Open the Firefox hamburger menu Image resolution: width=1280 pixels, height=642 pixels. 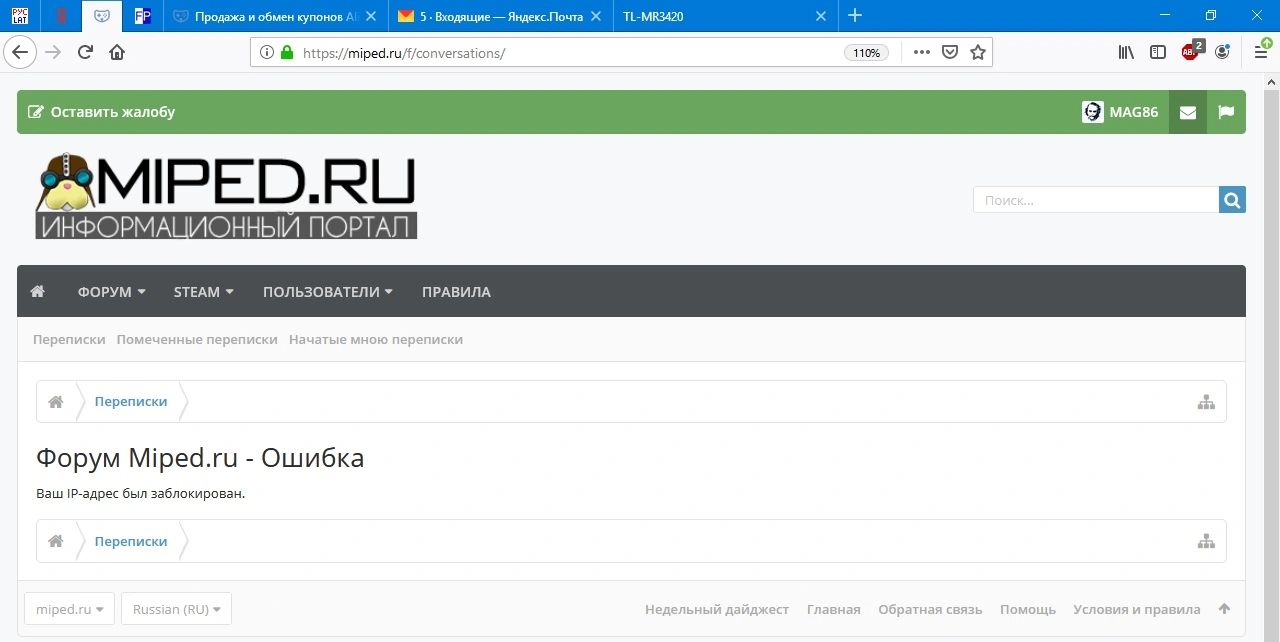tap(1261, 52)
